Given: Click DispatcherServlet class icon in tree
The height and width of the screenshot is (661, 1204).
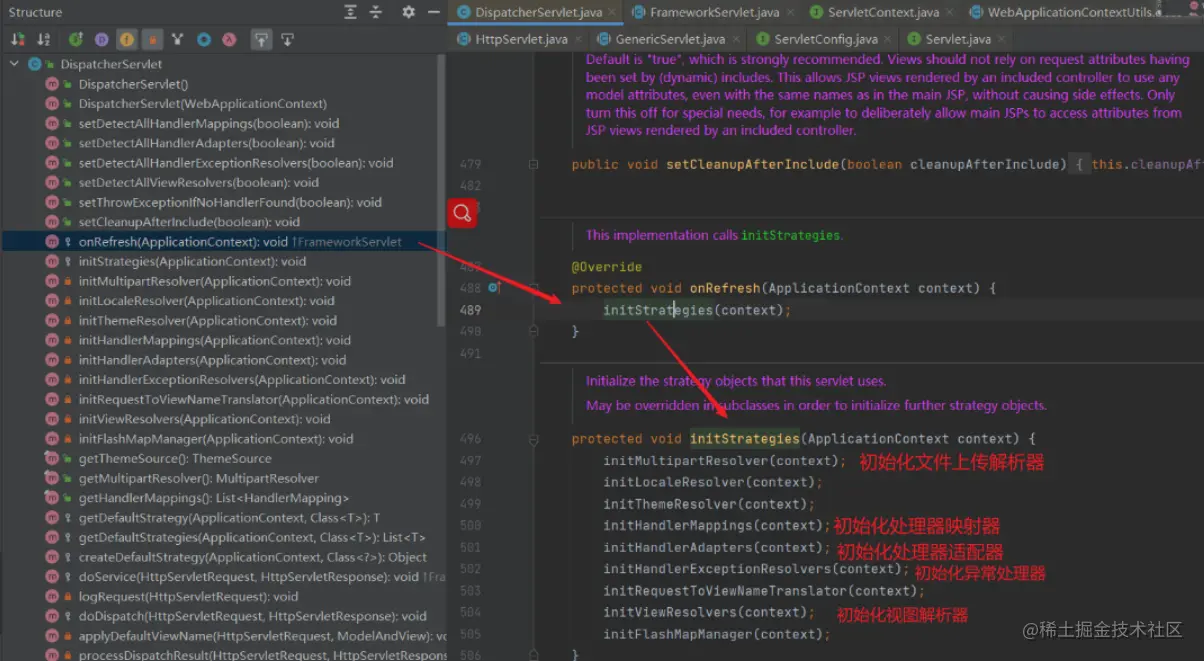Looking at the screenshot, I should coord(35,64).
